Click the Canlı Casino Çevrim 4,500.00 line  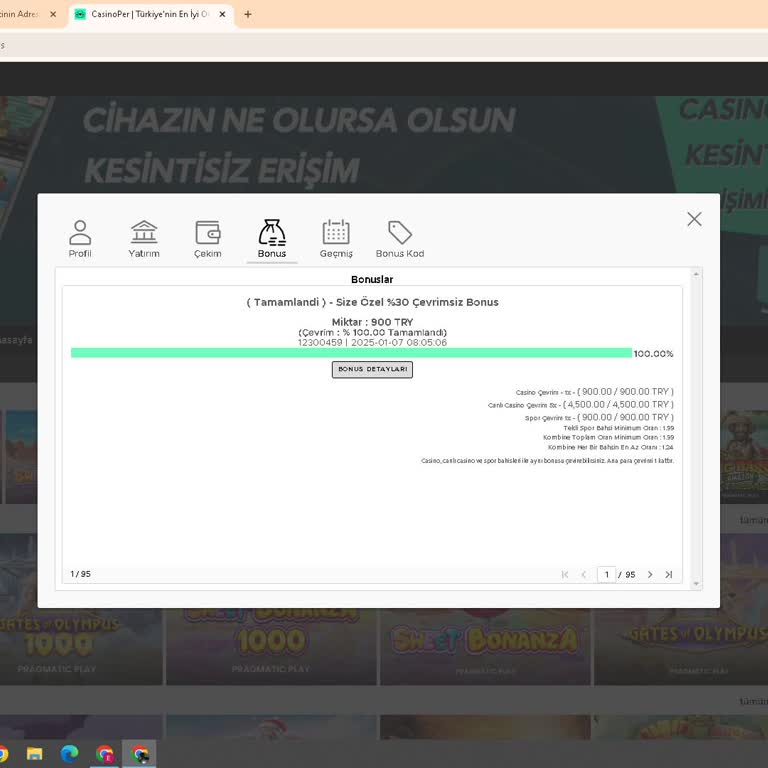click(x=581, y=405)
